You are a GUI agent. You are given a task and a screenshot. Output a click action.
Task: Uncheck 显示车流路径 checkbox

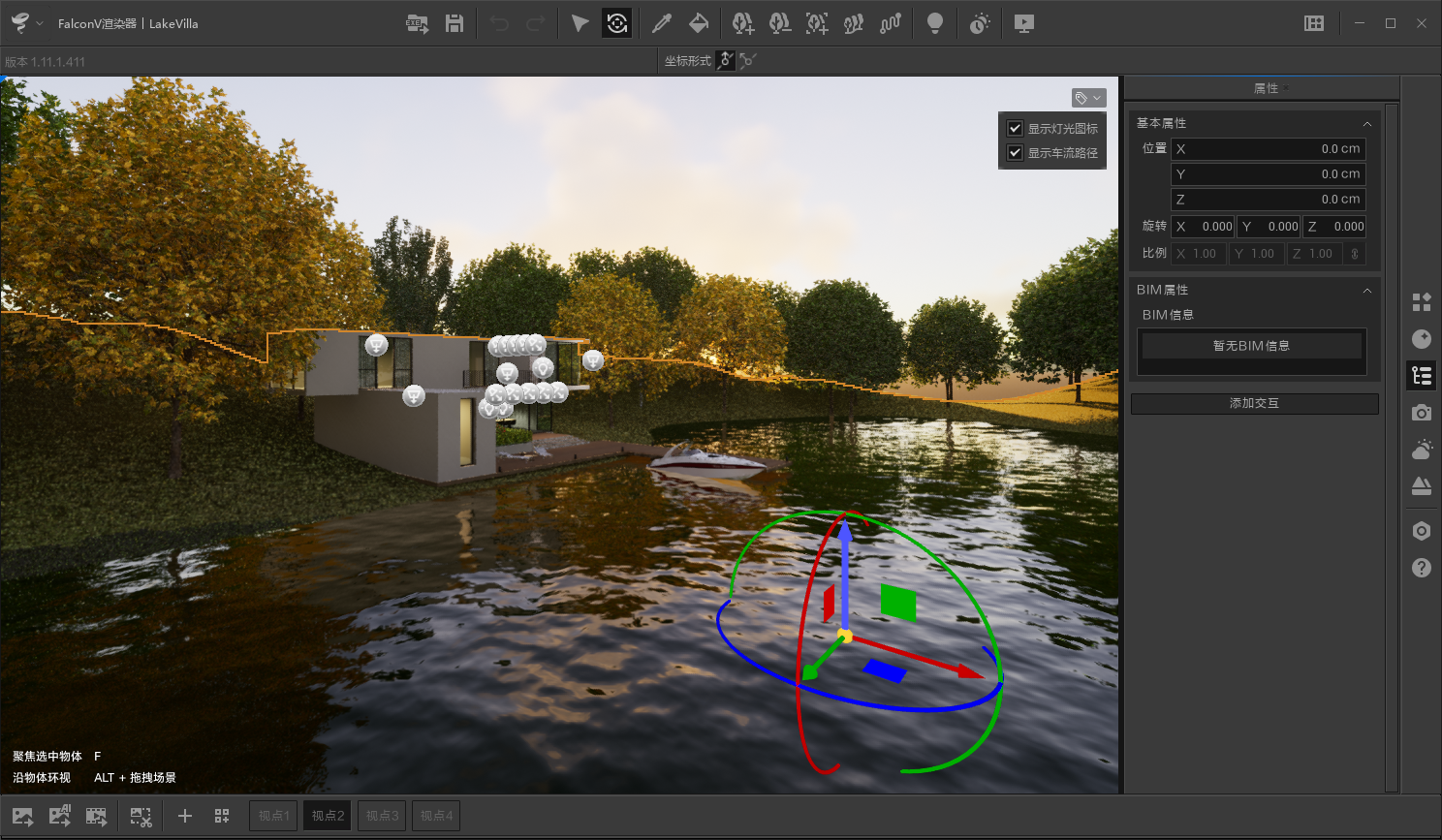pyautogui.click(x=1016, y=152)
